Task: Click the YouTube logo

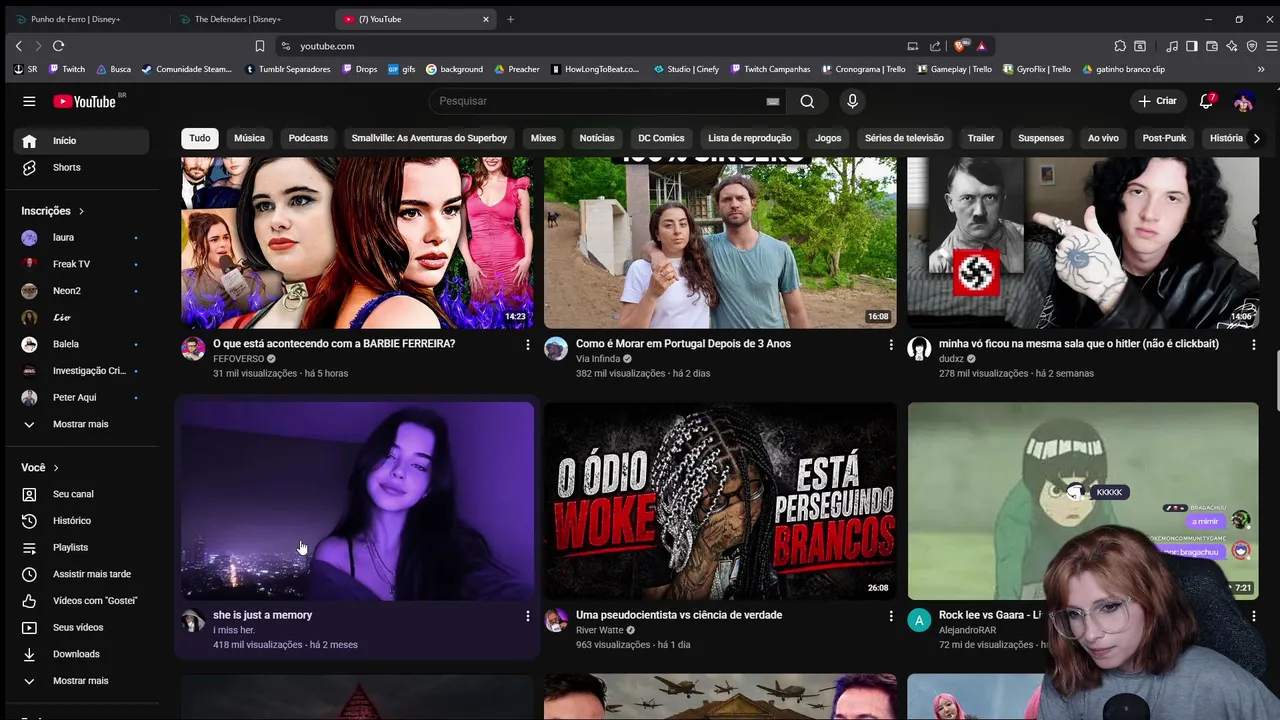Action: (86, 101)
